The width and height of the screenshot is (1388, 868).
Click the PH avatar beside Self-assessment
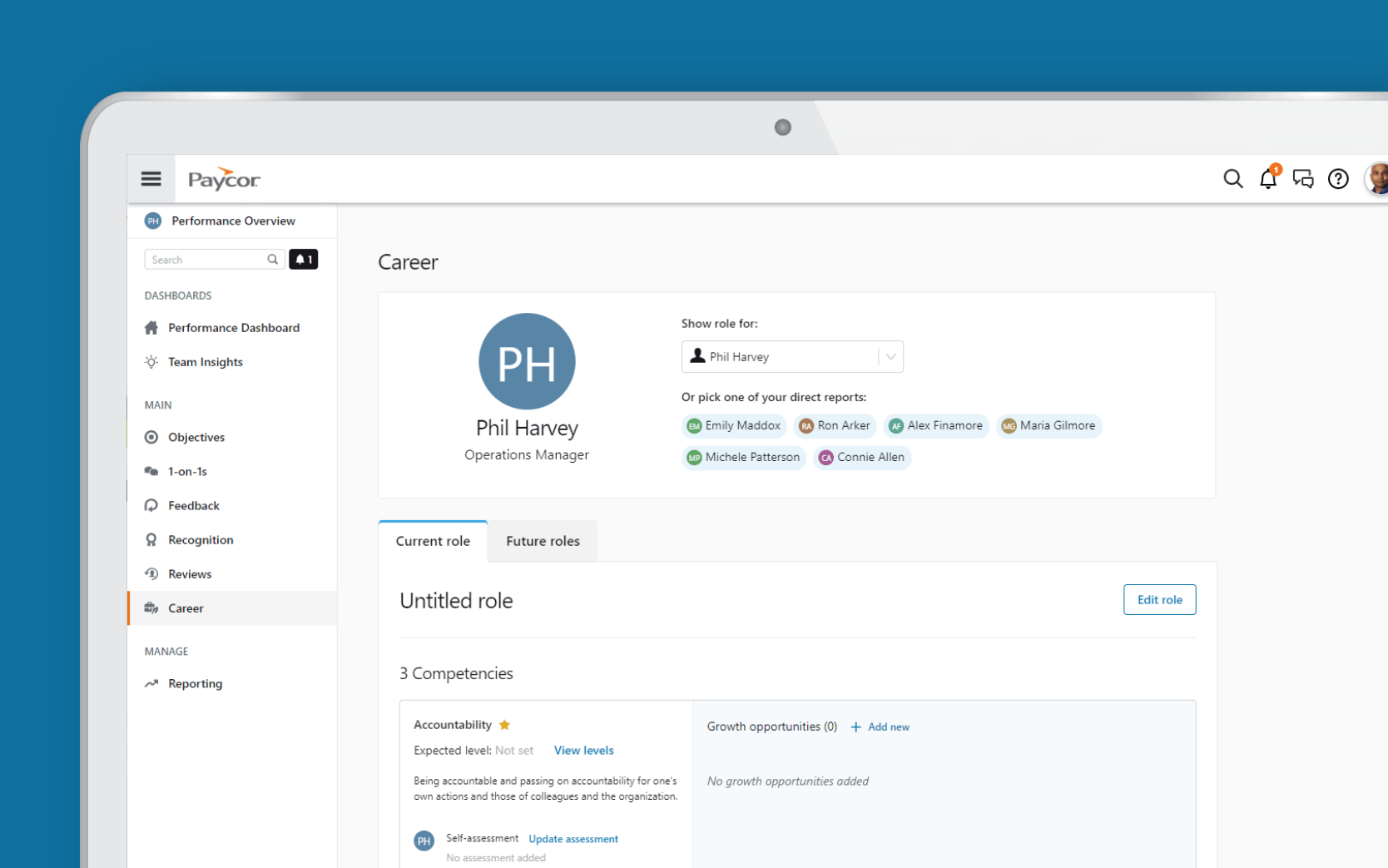424,841
